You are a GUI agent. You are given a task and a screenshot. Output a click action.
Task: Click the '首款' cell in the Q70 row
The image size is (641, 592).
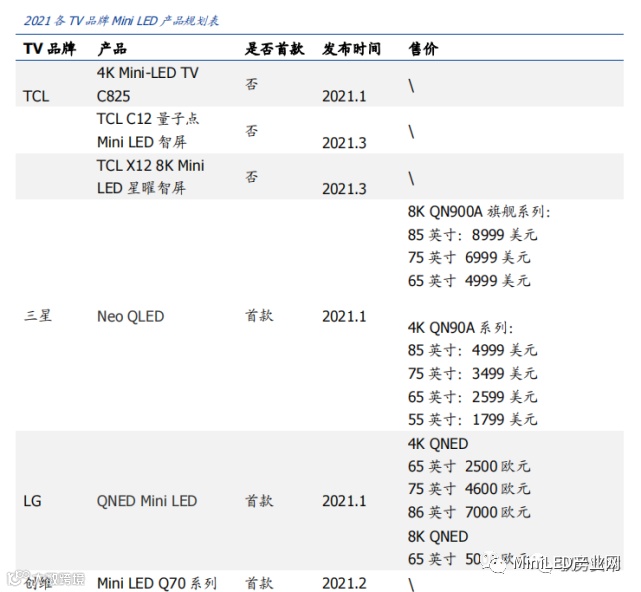coord(259,583)
